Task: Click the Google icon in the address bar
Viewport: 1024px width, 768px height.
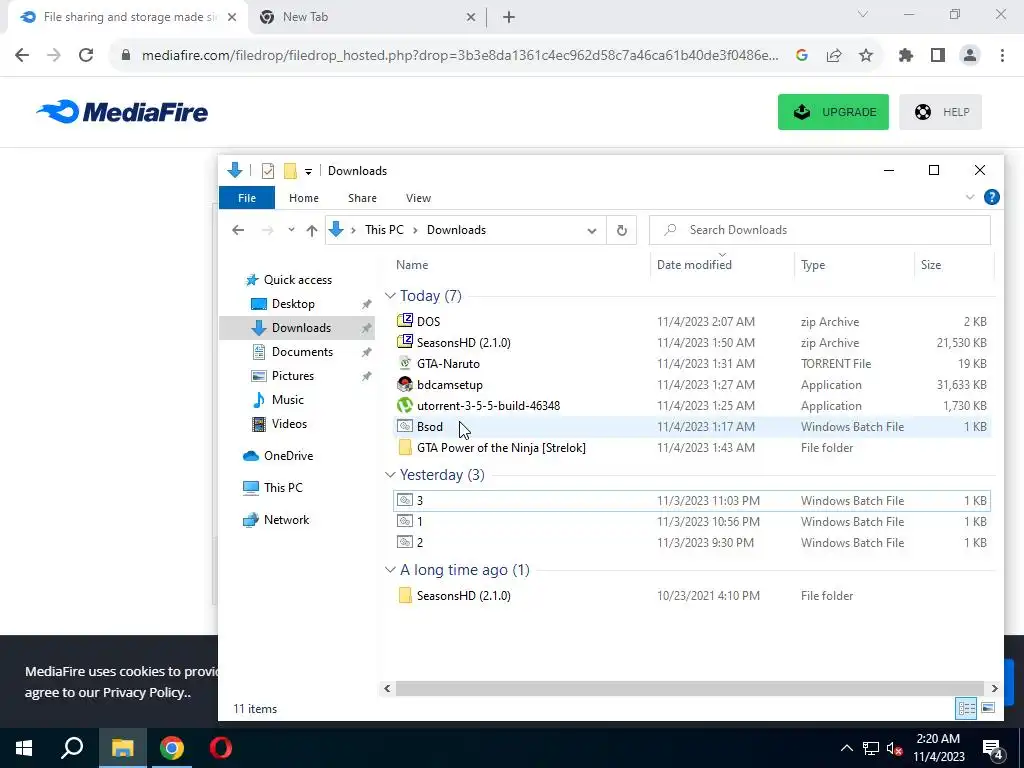Action: pyautogui.click(x=802, y=56)
